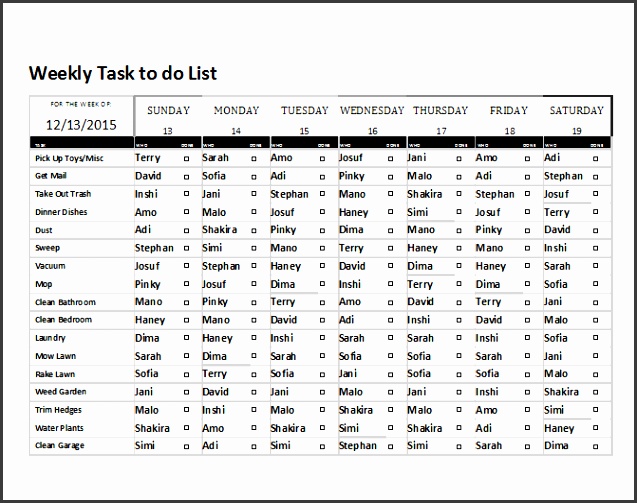Select the 'Trim Hedges' task label
The image size is (637, 503).
pyautogui.click(x=58, y=410)
